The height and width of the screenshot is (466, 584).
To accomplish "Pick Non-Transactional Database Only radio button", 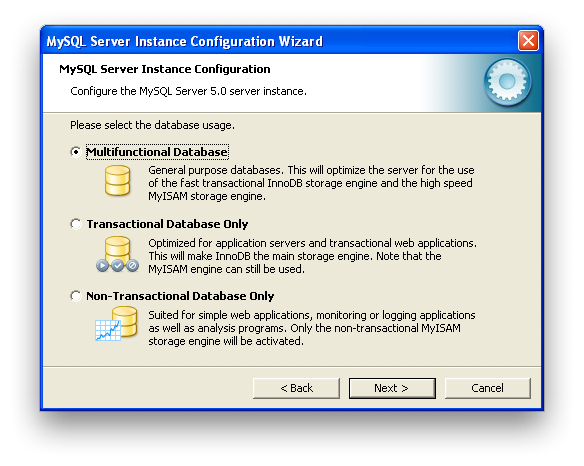I will click(76, 296).
